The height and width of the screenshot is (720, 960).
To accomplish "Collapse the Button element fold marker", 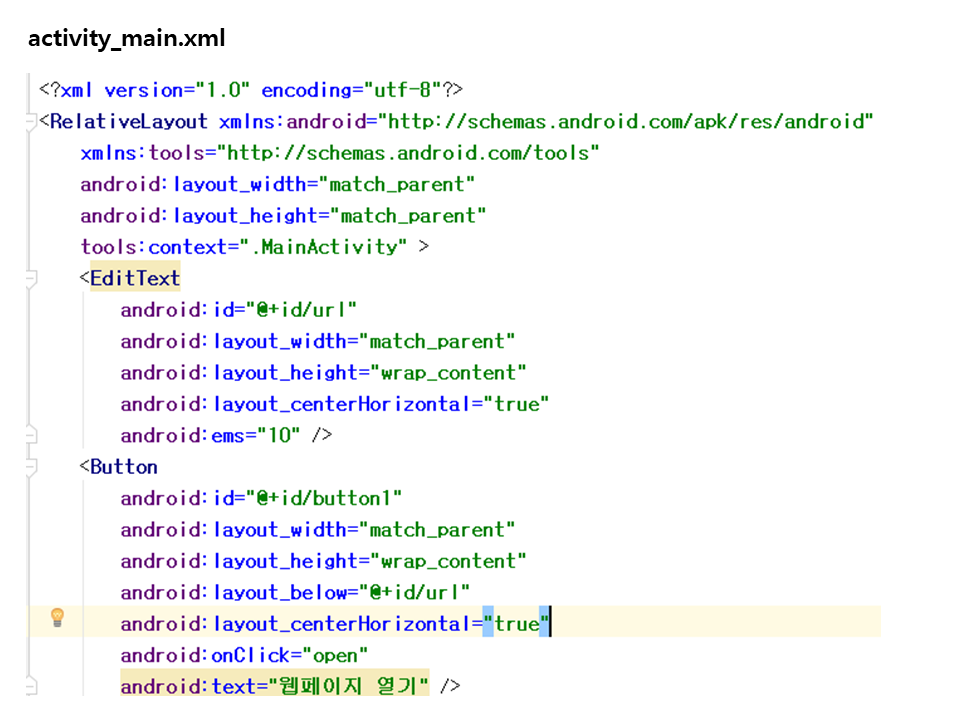I will coord(31,467).
